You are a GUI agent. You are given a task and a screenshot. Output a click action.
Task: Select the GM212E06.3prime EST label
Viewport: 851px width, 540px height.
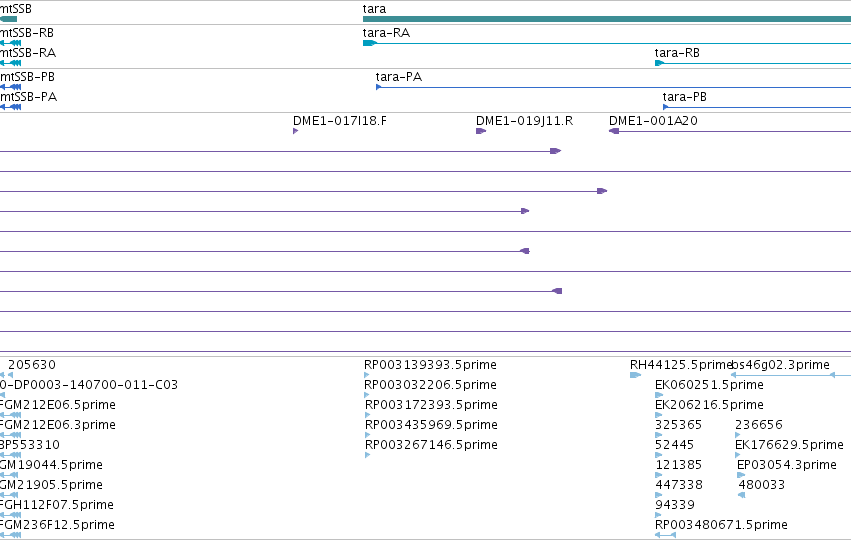click(58, 425)
